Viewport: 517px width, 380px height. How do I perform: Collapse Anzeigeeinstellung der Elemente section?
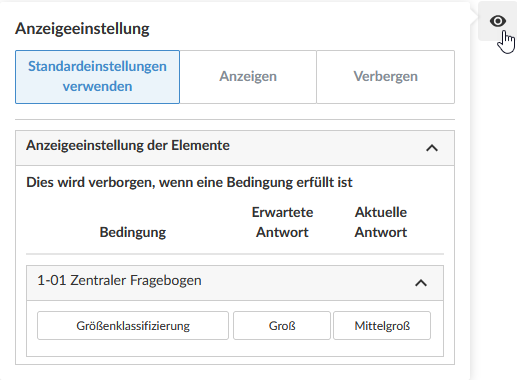click(x=432, y=148)
